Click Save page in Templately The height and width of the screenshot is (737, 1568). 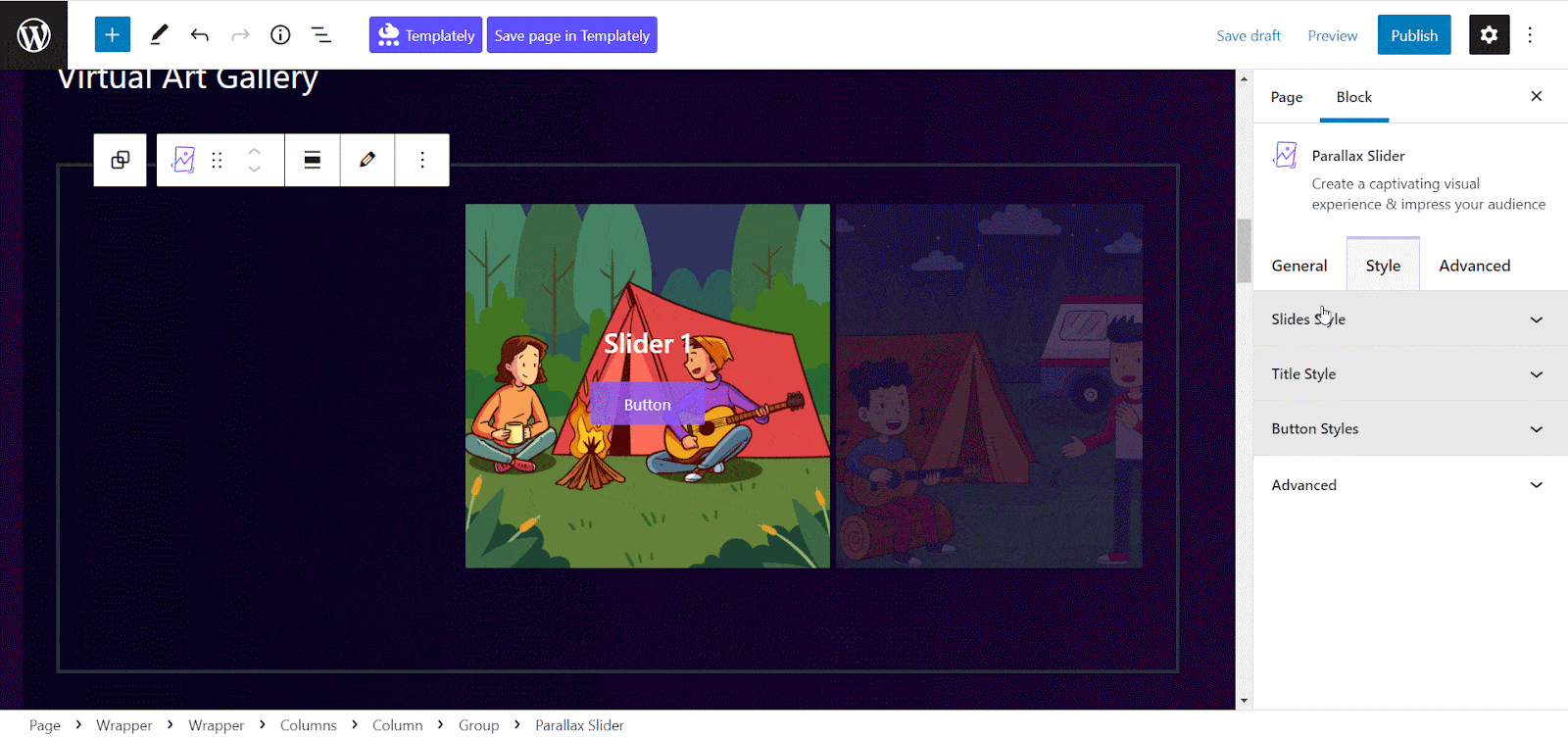coord(572,35)
